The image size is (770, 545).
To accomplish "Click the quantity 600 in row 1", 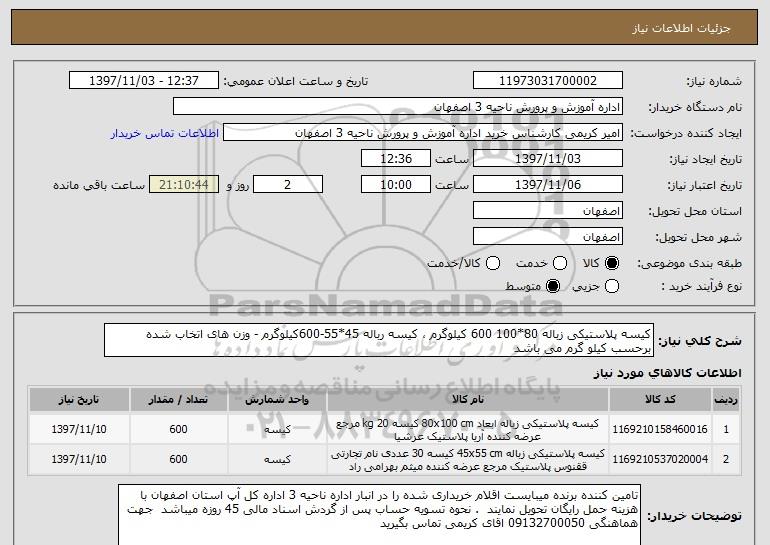I will pos(178,429).
